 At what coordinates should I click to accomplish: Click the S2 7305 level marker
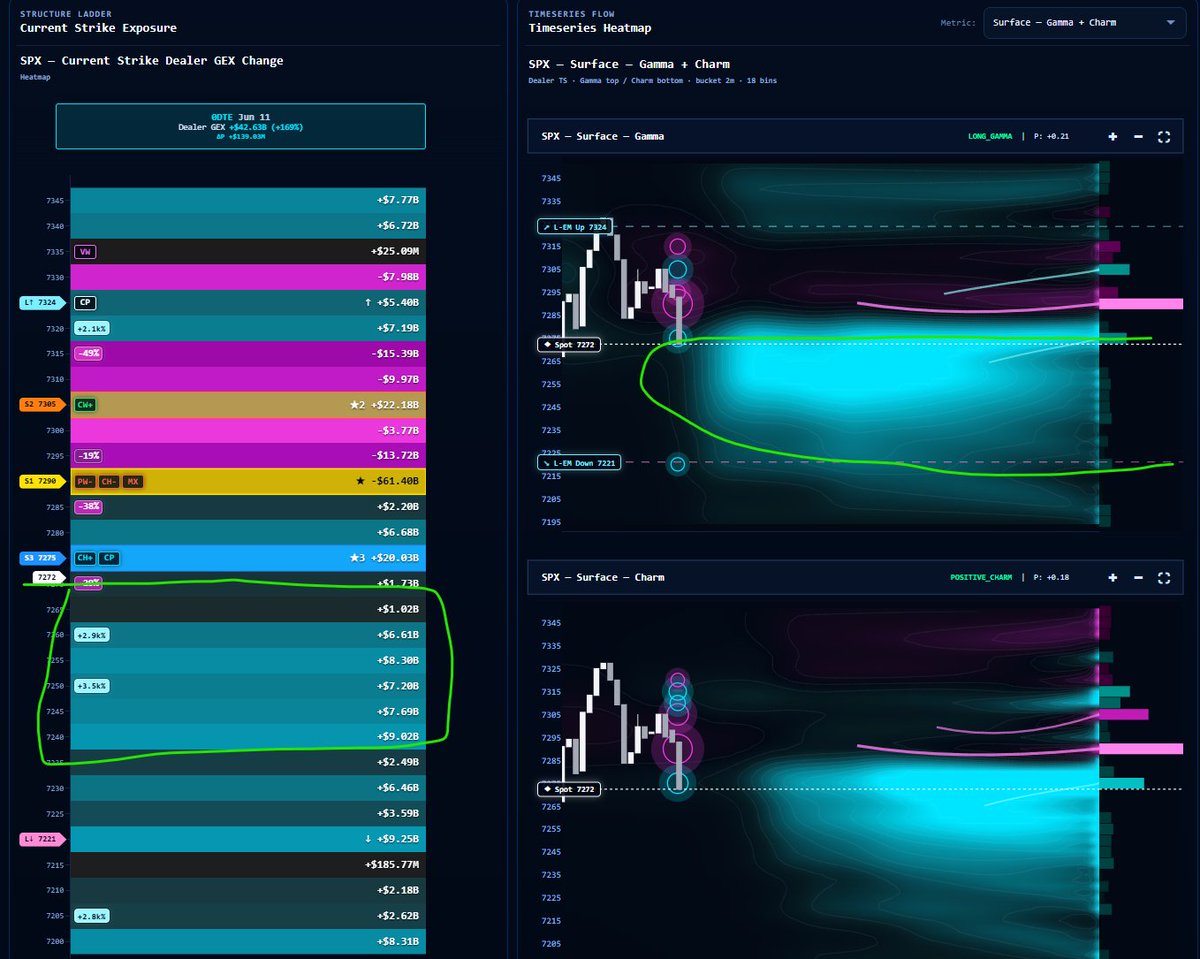tap(43, 405)
